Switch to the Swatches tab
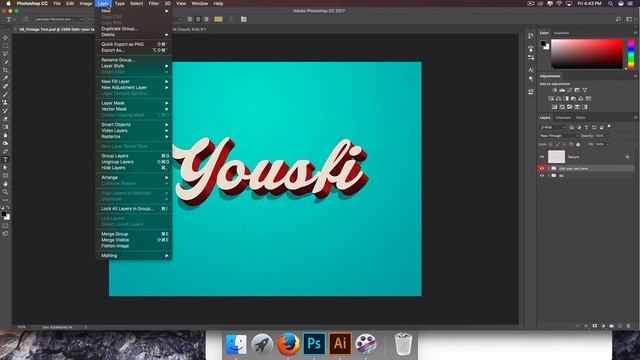 [561, 33]
